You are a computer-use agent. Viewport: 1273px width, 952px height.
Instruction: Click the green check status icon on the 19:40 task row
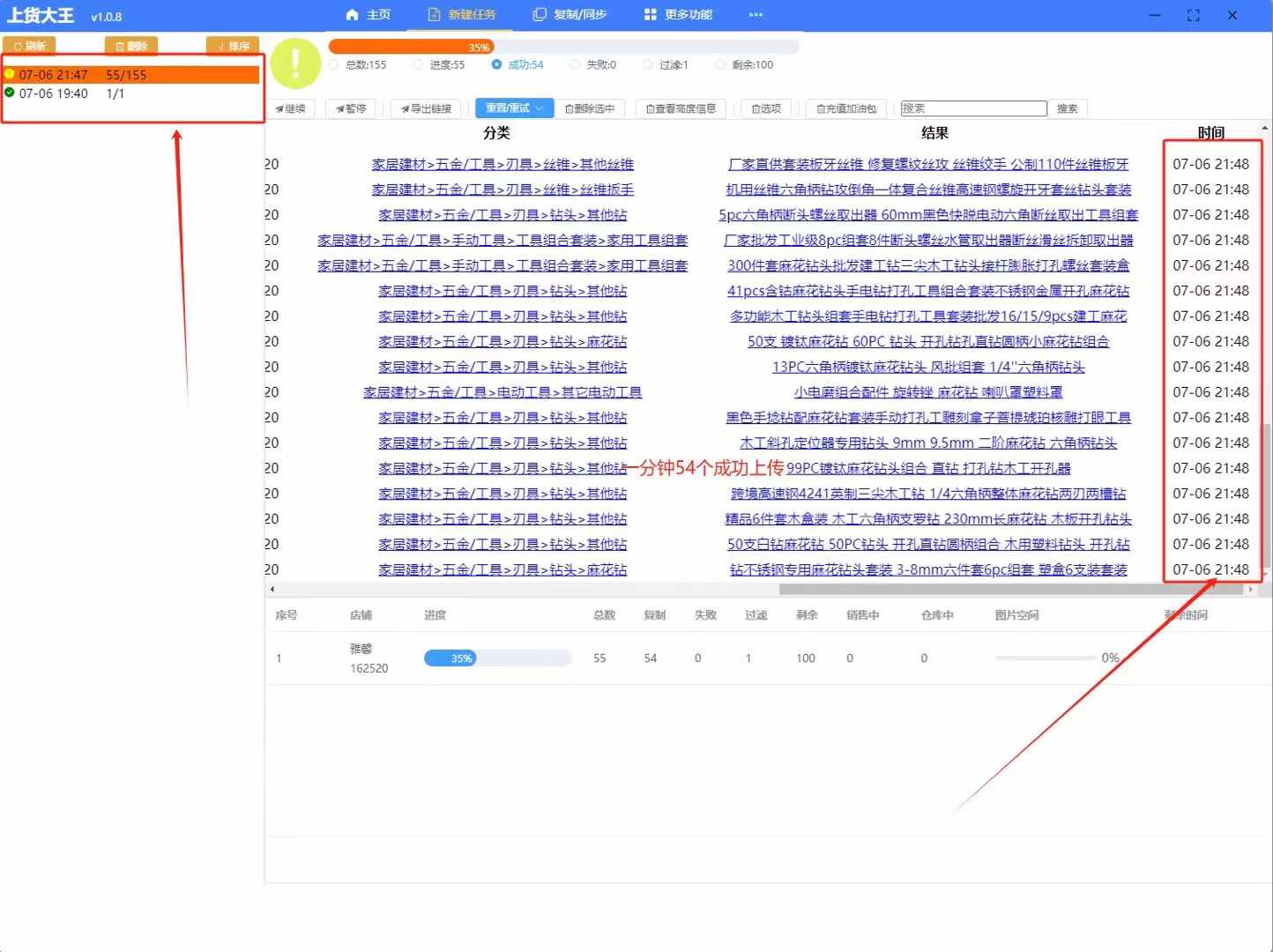coord(10,93)
